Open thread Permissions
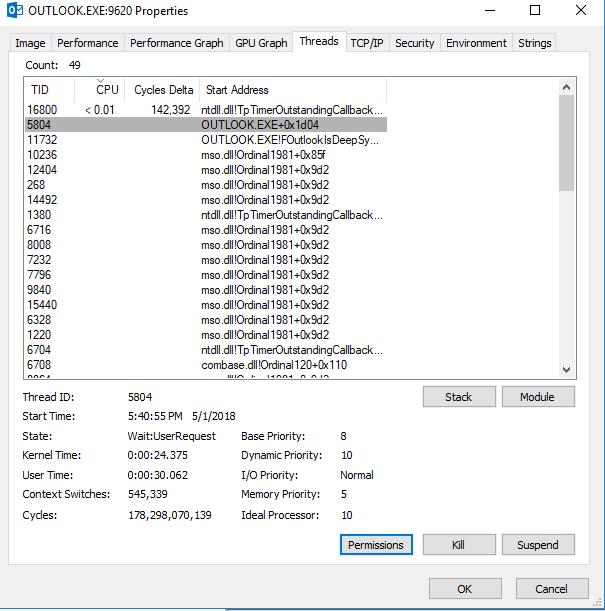Viewport: 605px width, 611px height. tap(376, 544)
